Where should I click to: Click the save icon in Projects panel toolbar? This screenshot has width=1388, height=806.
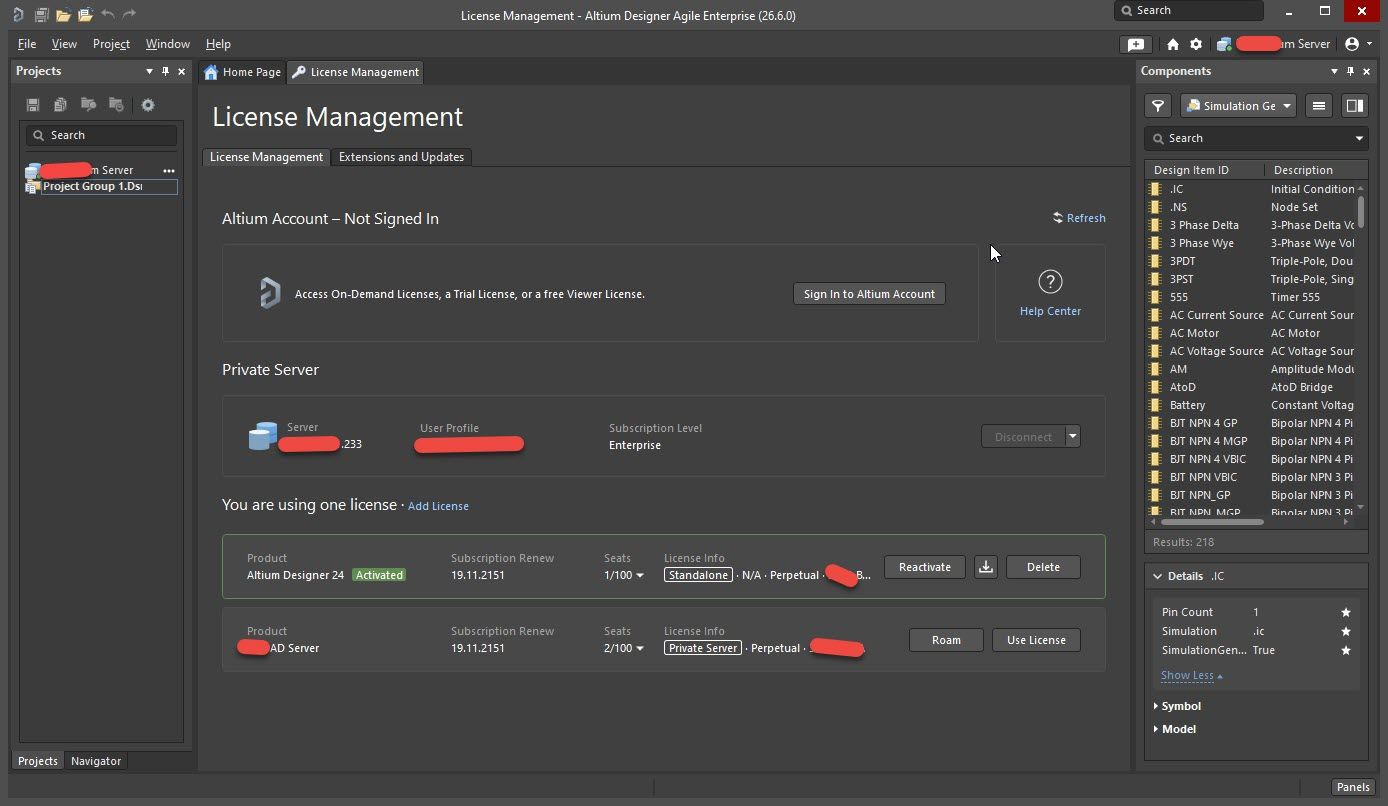(x=33, y=105)
